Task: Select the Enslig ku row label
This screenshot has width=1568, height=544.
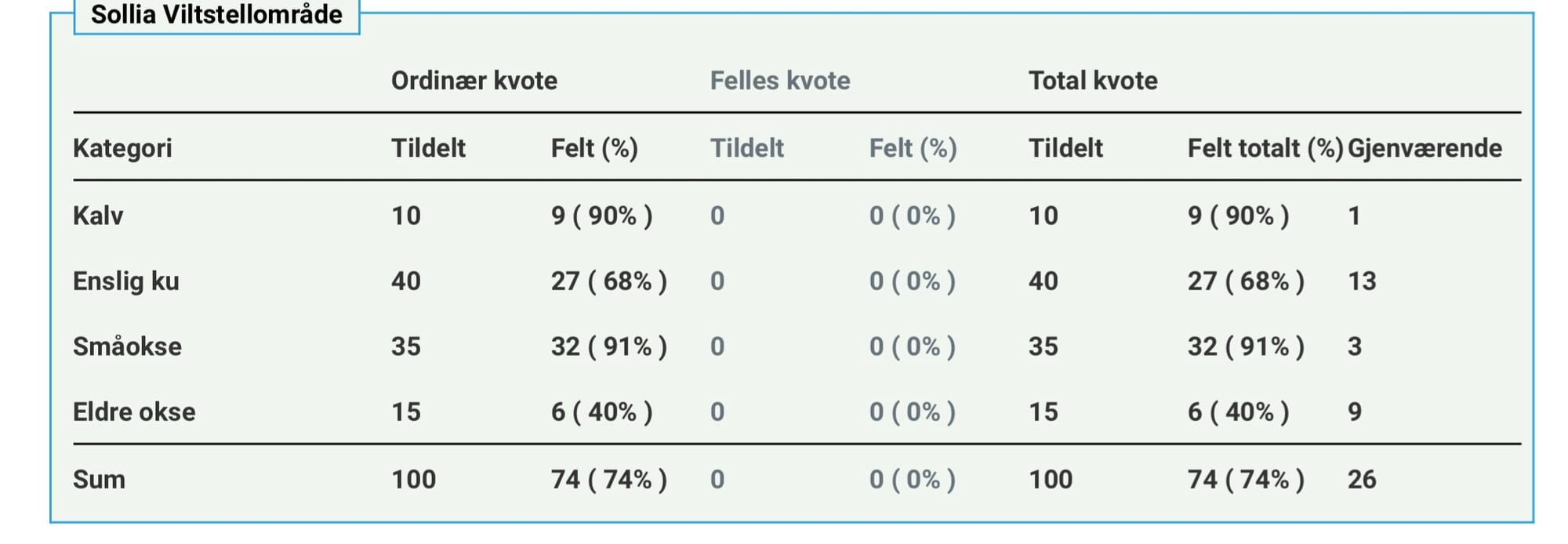Action: point(126,281)
